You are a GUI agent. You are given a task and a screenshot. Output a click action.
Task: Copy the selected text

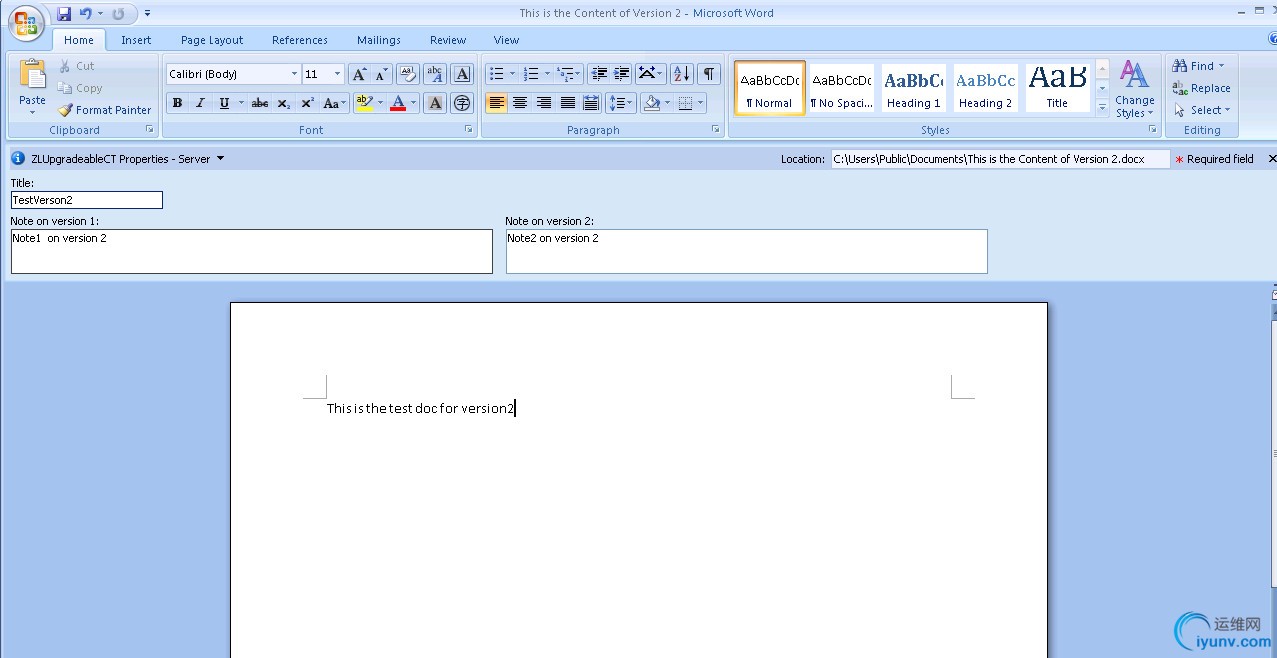[80, 88]
